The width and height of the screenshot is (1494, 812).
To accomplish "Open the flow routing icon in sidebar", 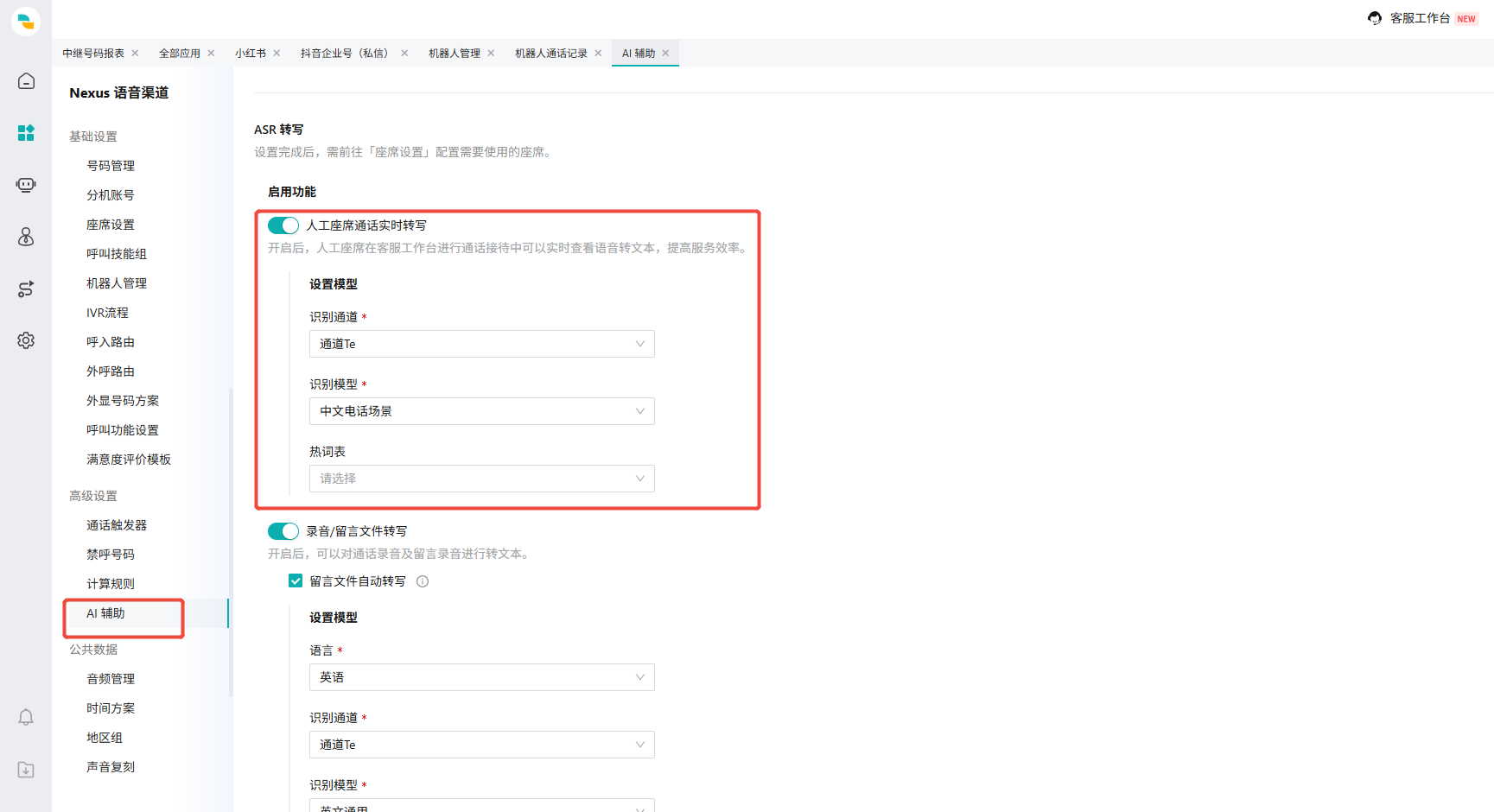I will (26, 289).
